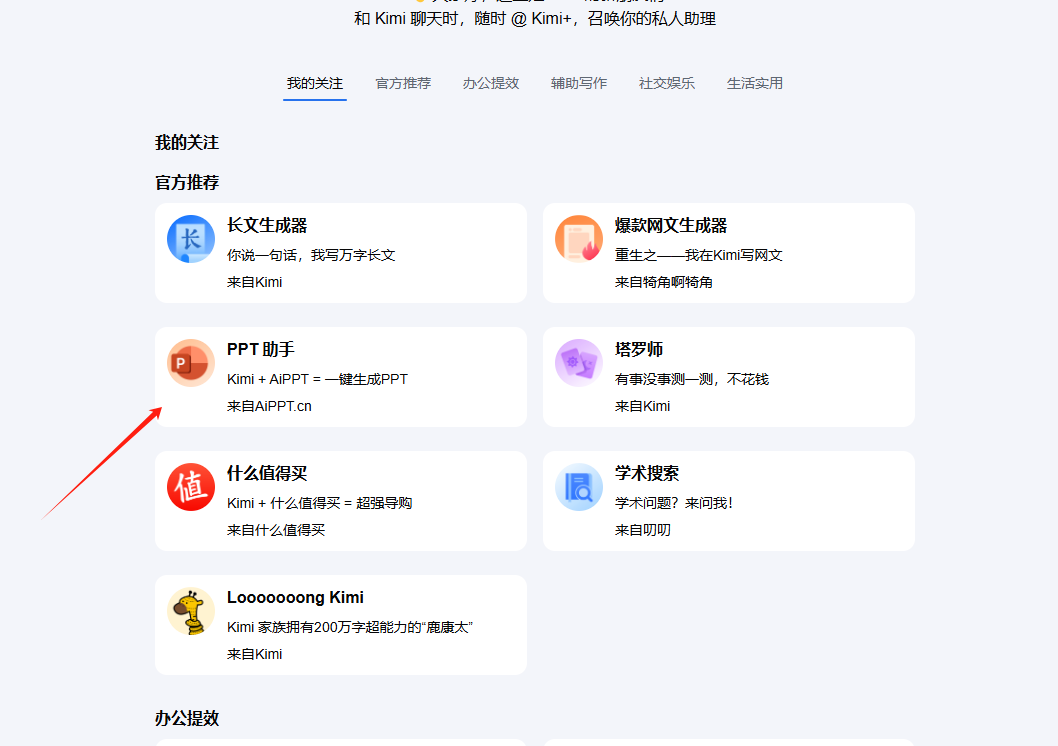Open the 长文生成器 card title
The height and width of the screenshot is (746, 1058).
click(x=267, y=225)
